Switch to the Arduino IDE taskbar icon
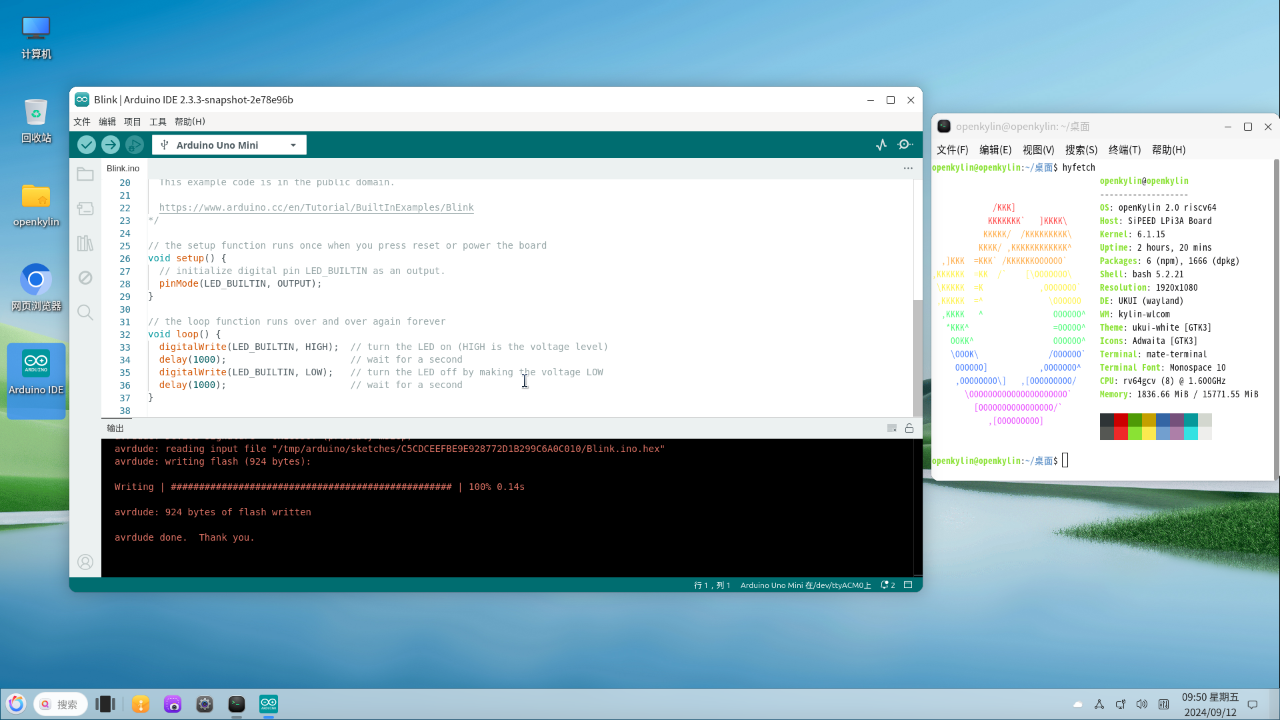 pos(269,704)
